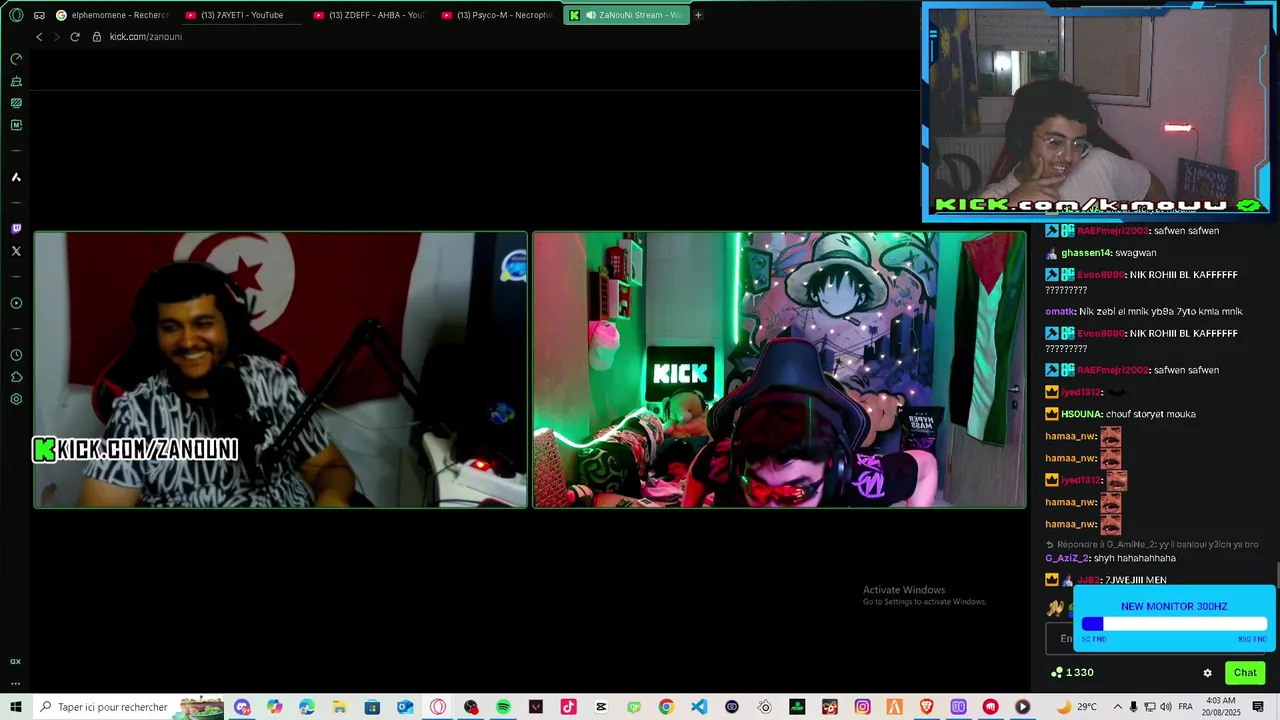Go forward to the next page
This screenshot has height=720, width=1280.
56,37
